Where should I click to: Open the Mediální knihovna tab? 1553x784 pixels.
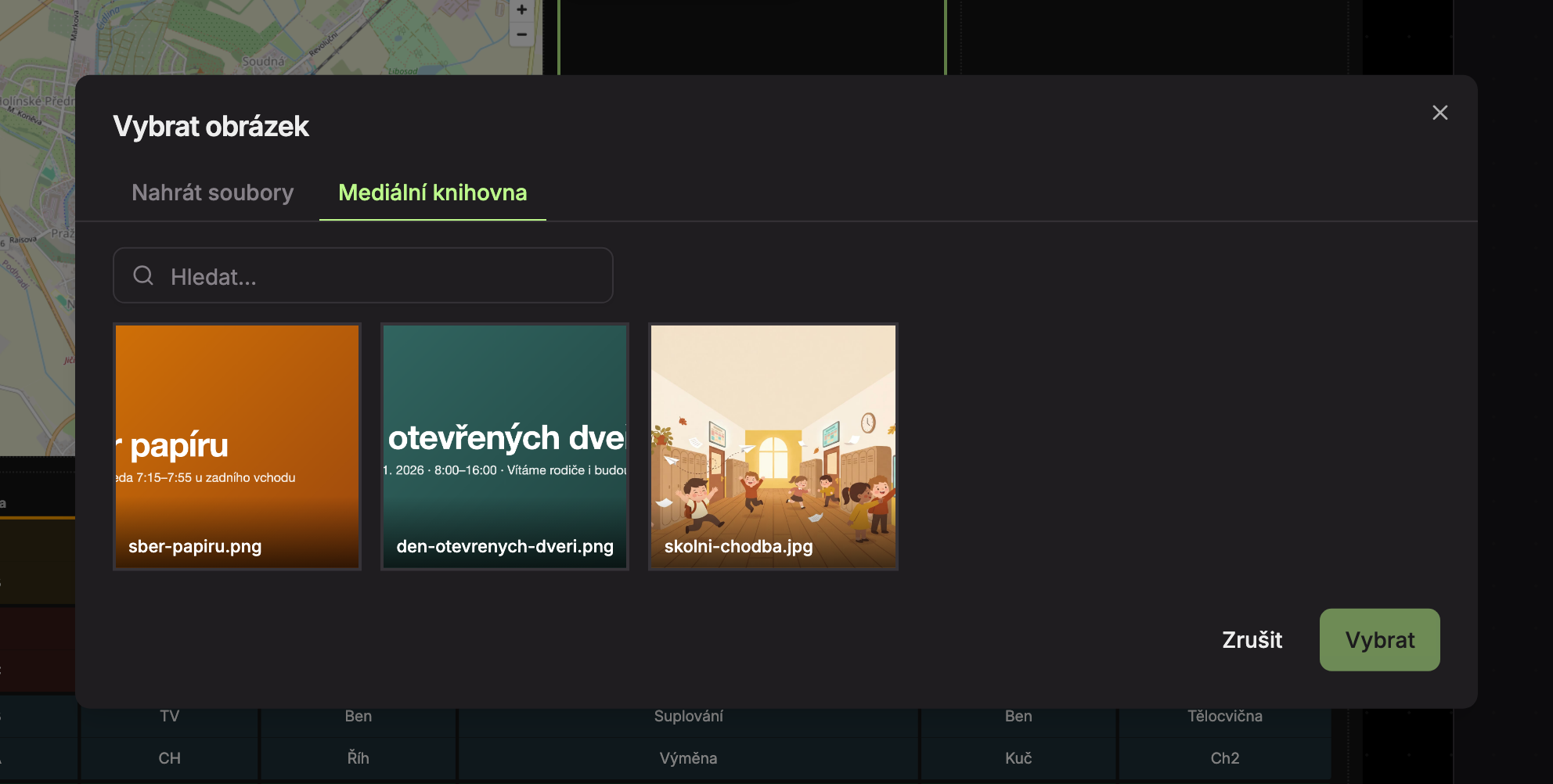[x=433, y=192]
